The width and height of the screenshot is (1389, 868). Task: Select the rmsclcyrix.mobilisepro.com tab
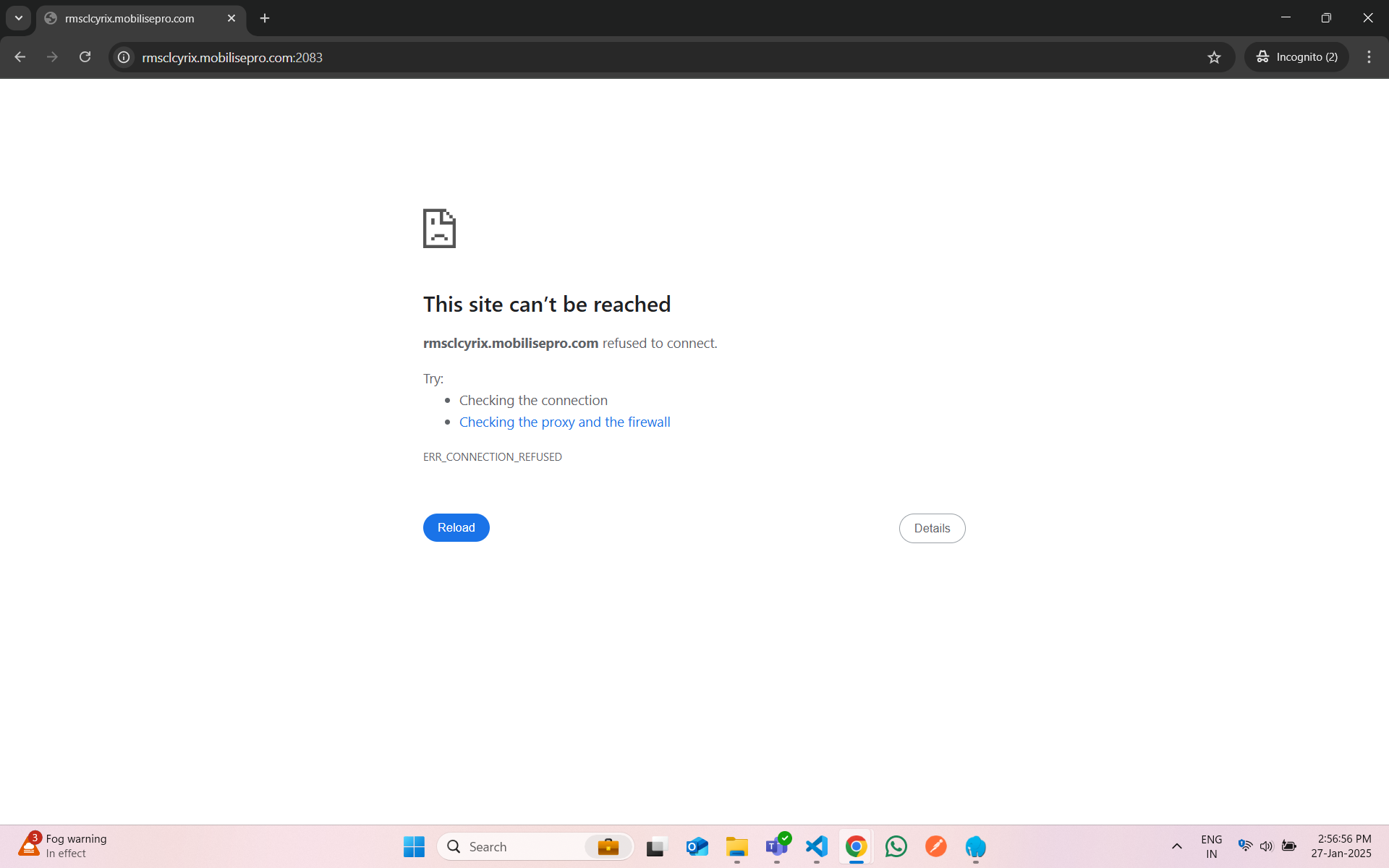130,18
